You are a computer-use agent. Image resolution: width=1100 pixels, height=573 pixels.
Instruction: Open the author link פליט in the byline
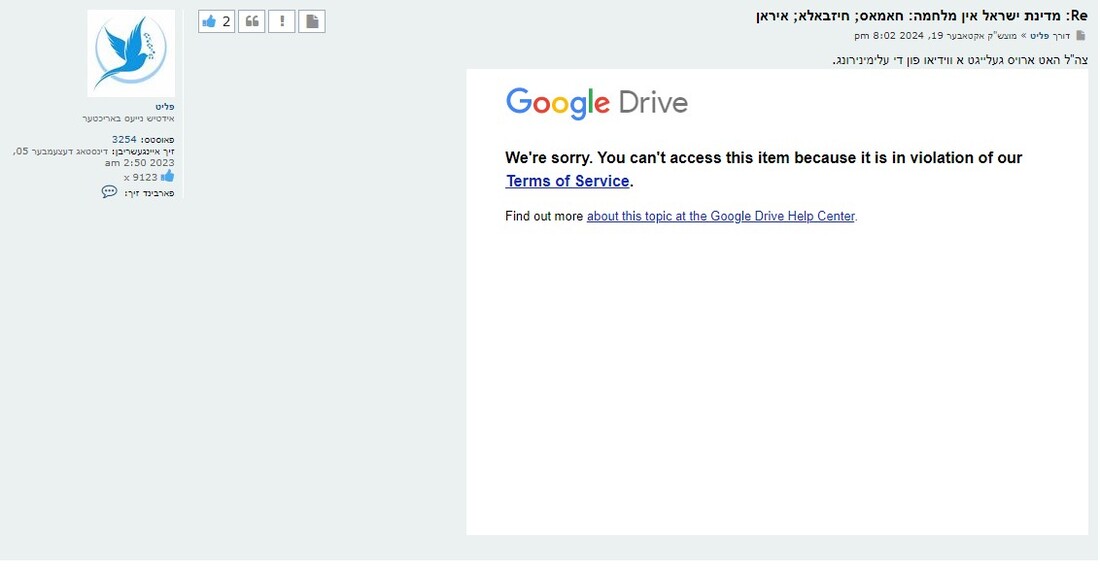click(x=1039, y=36)
